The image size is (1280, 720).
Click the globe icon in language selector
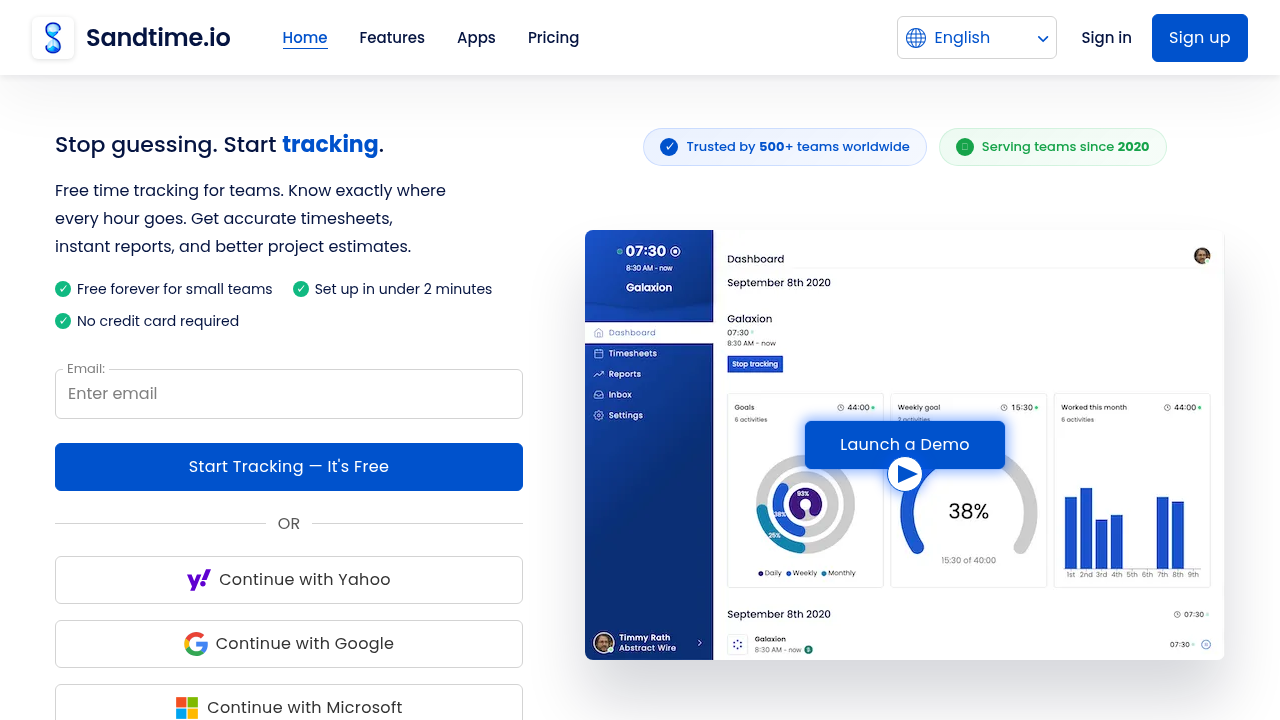916,38
